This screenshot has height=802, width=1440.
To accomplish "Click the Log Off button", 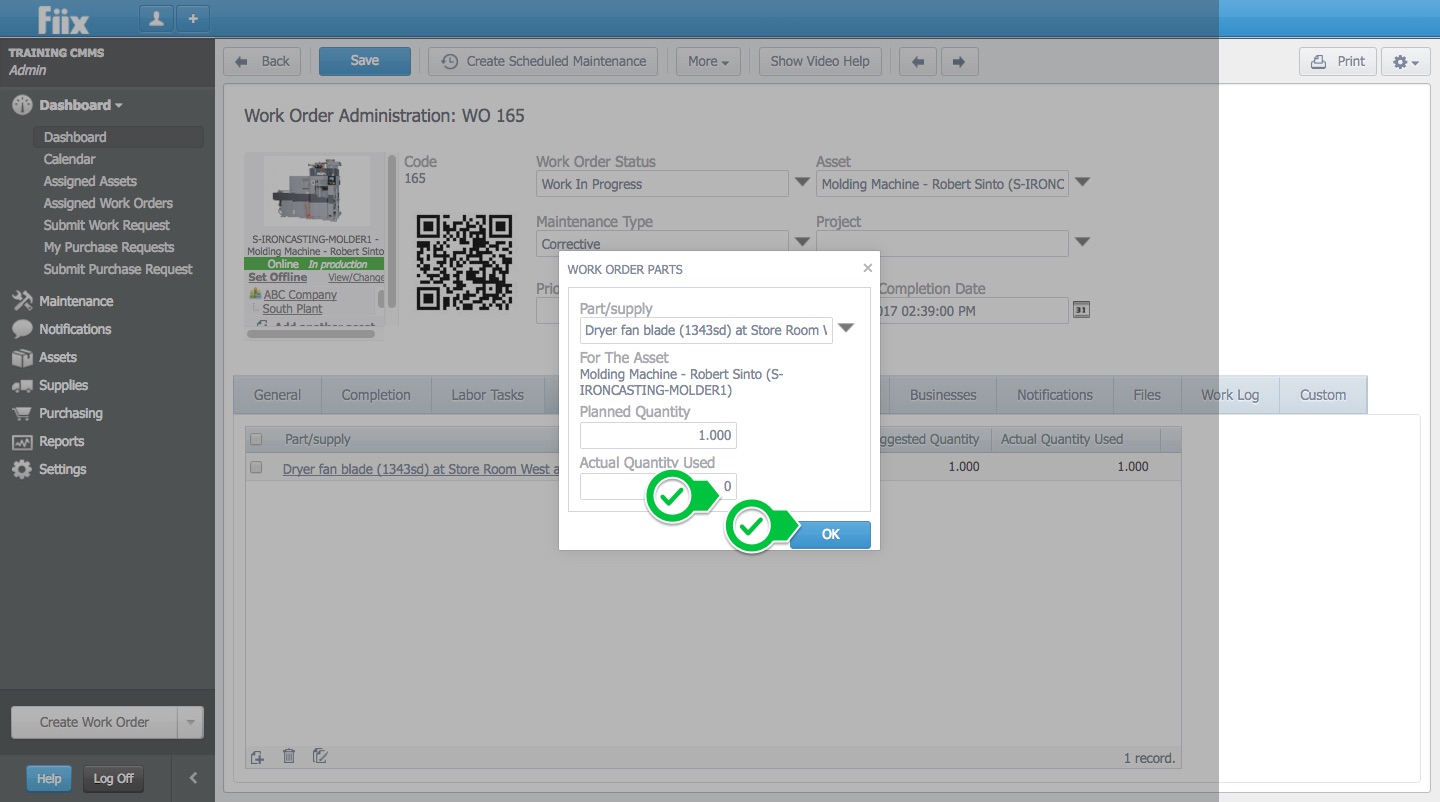I will coord(113,778).
